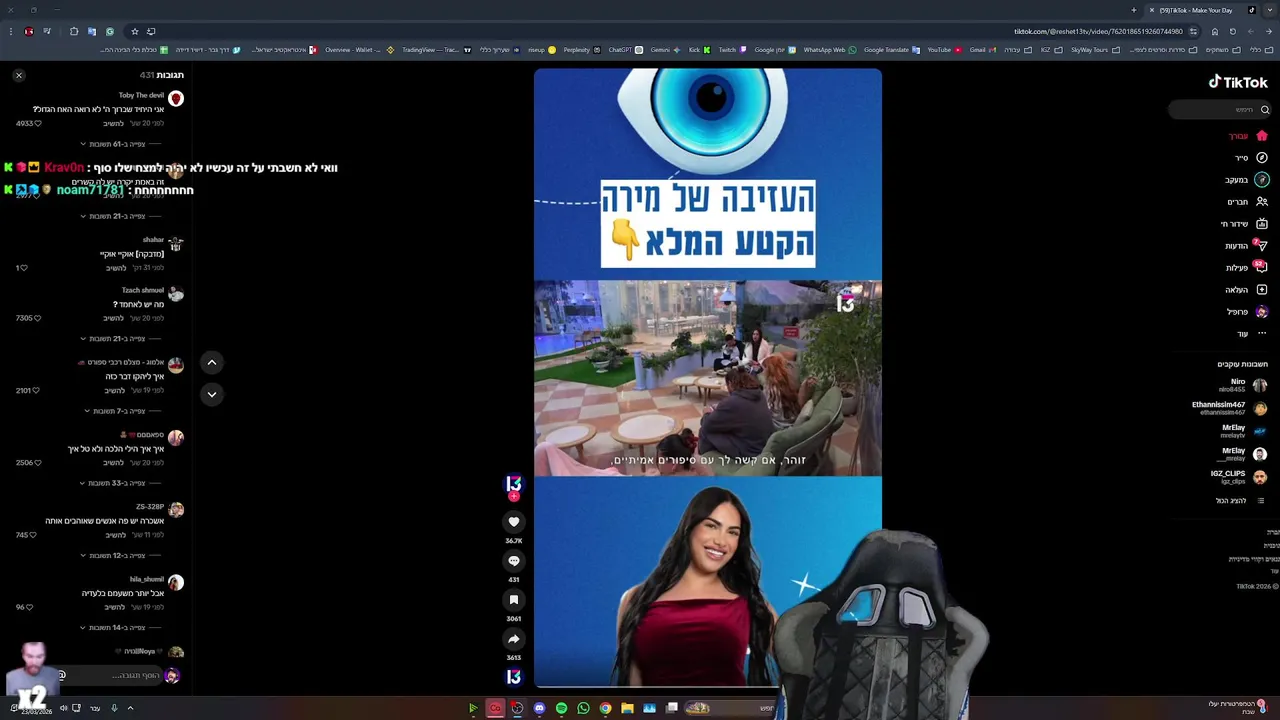
Task: Open the Messages paper-plane icon
Action: [x=1262, y=246]
